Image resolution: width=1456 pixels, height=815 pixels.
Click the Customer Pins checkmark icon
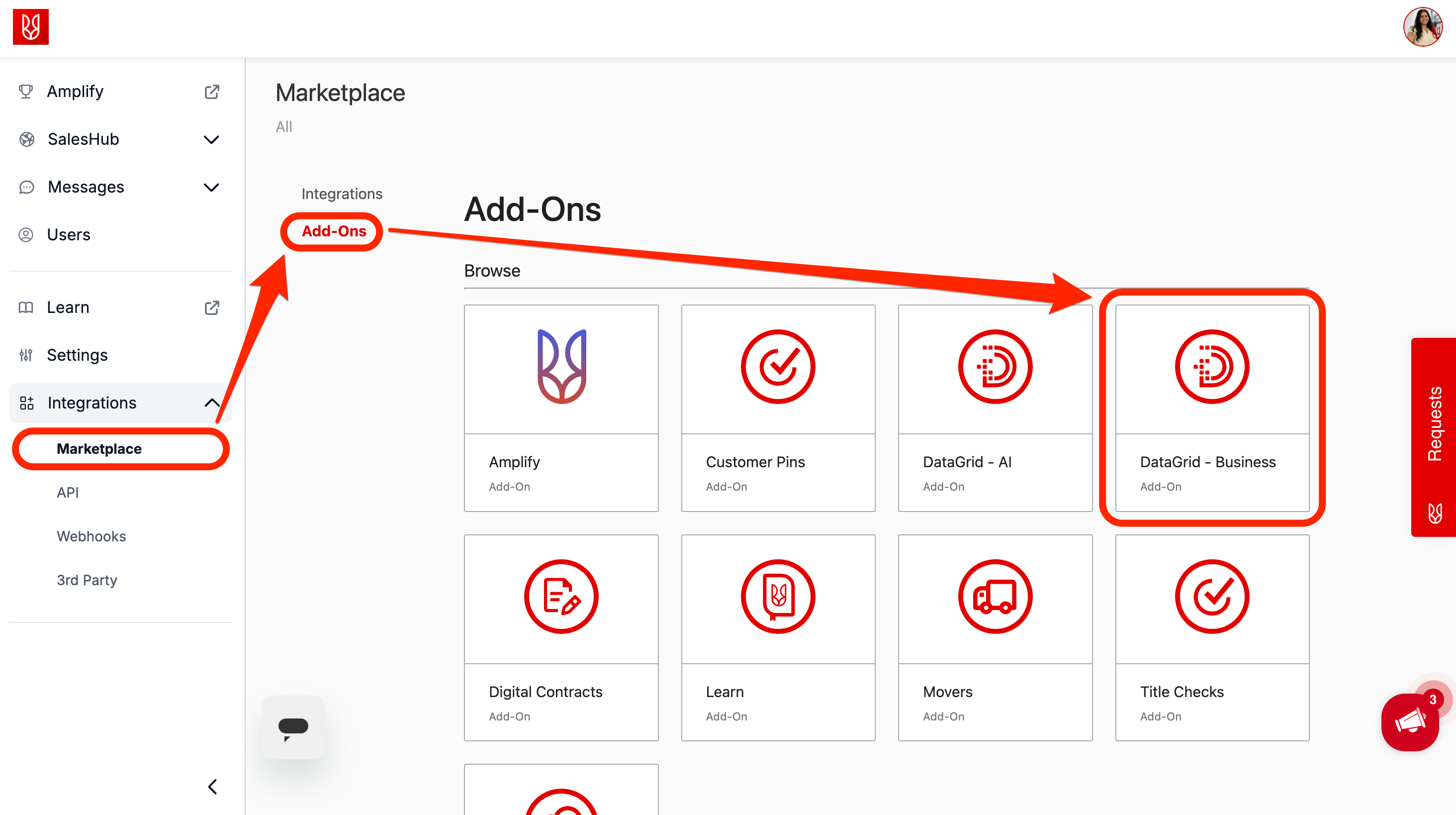[778, 367]
